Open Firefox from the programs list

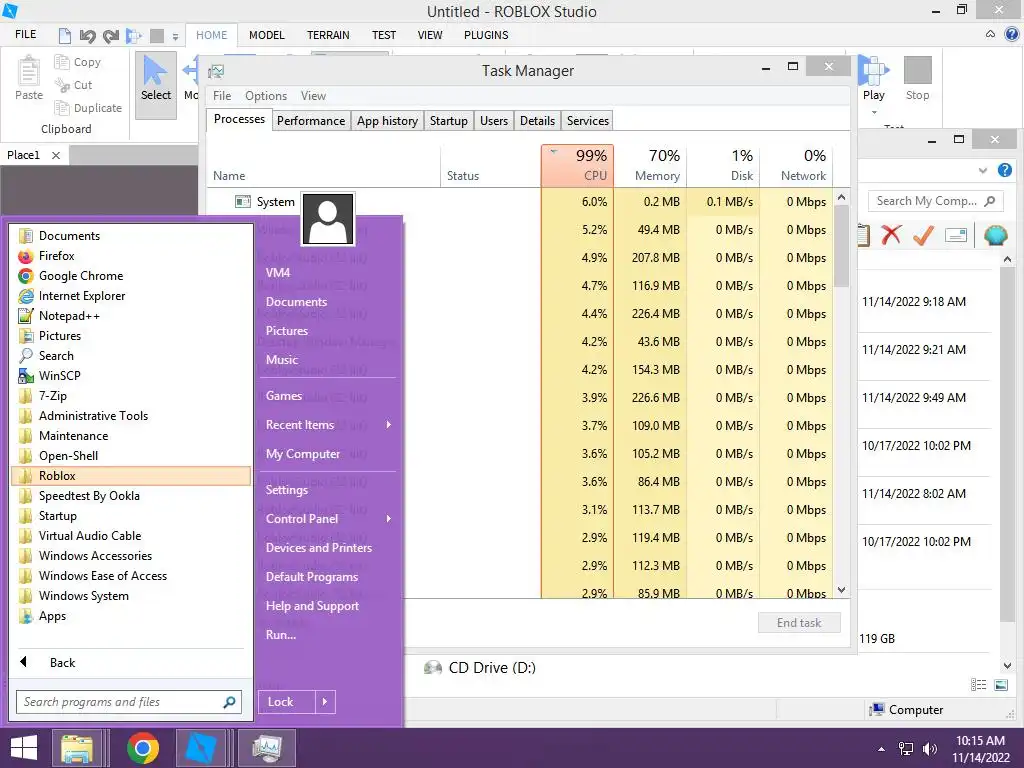coord(131,256)
